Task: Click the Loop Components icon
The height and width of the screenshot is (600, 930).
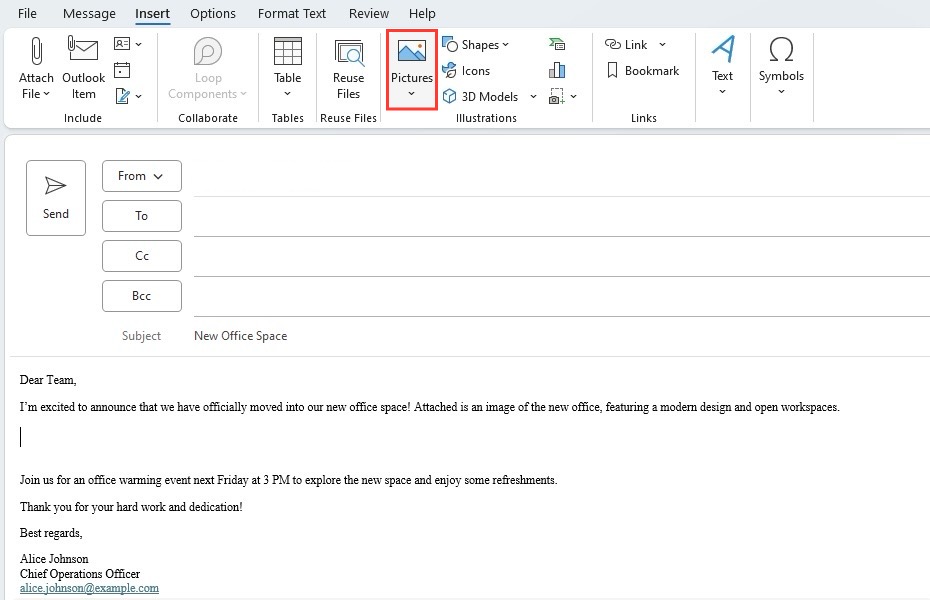Action: tap(208, 52)
